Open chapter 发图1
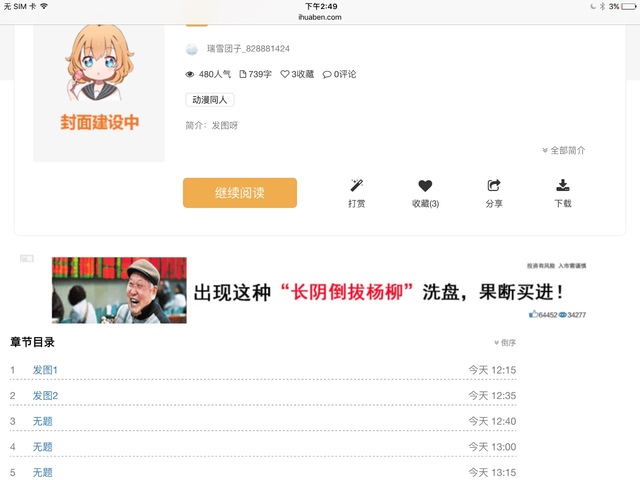 pos(46,370)
